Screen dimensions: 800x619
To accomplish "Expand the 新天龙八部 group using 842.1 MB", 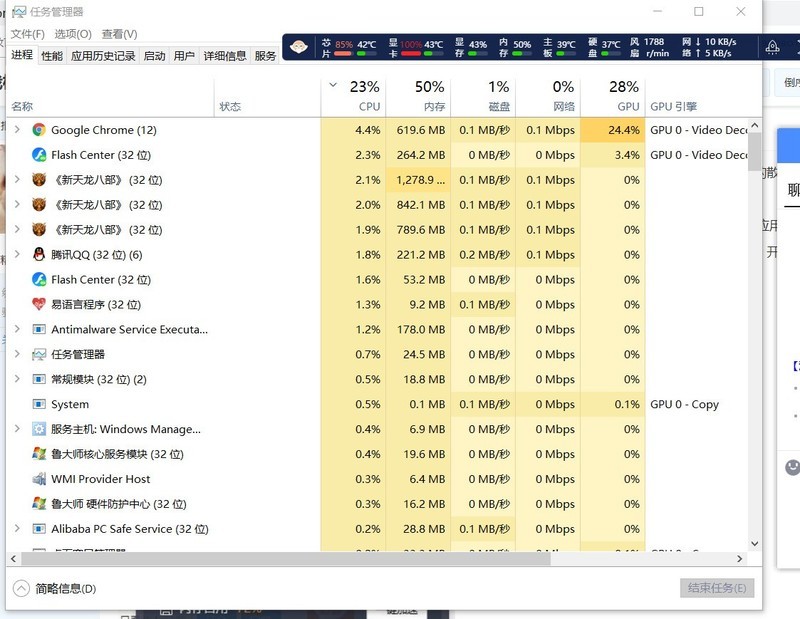I will (x=17, y=205).
